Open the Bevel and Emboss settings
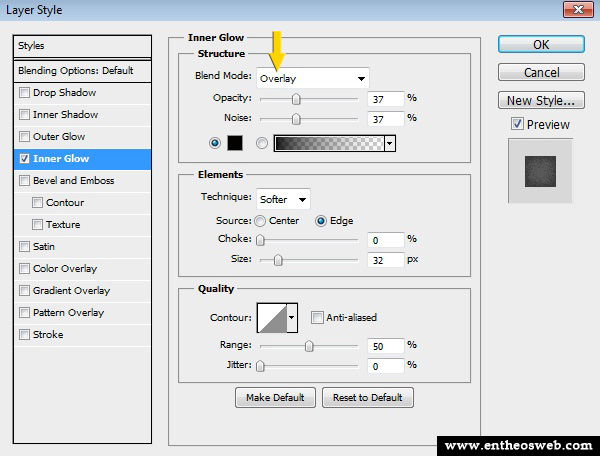600x456 pixels. [74, 181]
